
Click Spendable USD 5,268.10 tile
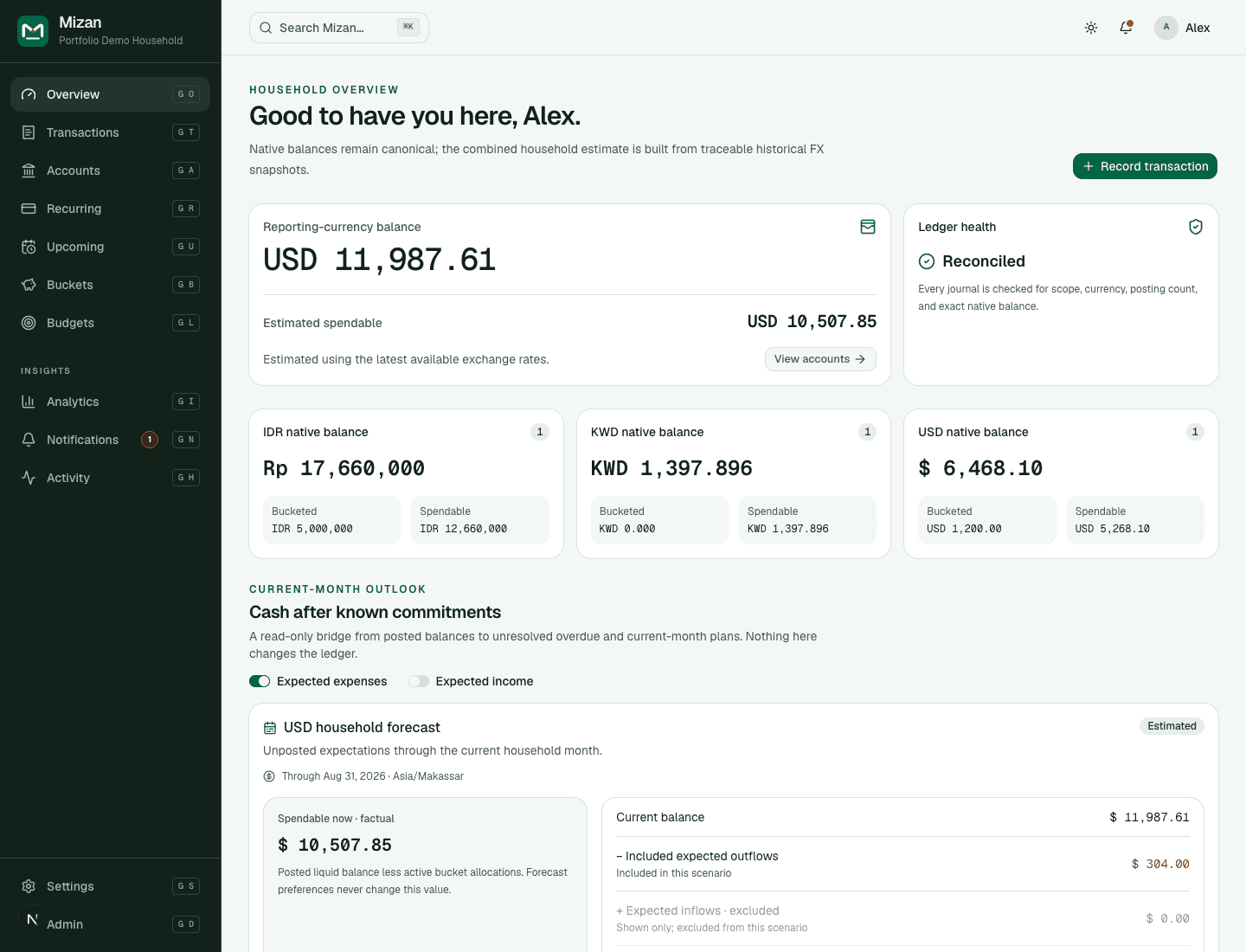(1135, 520)
